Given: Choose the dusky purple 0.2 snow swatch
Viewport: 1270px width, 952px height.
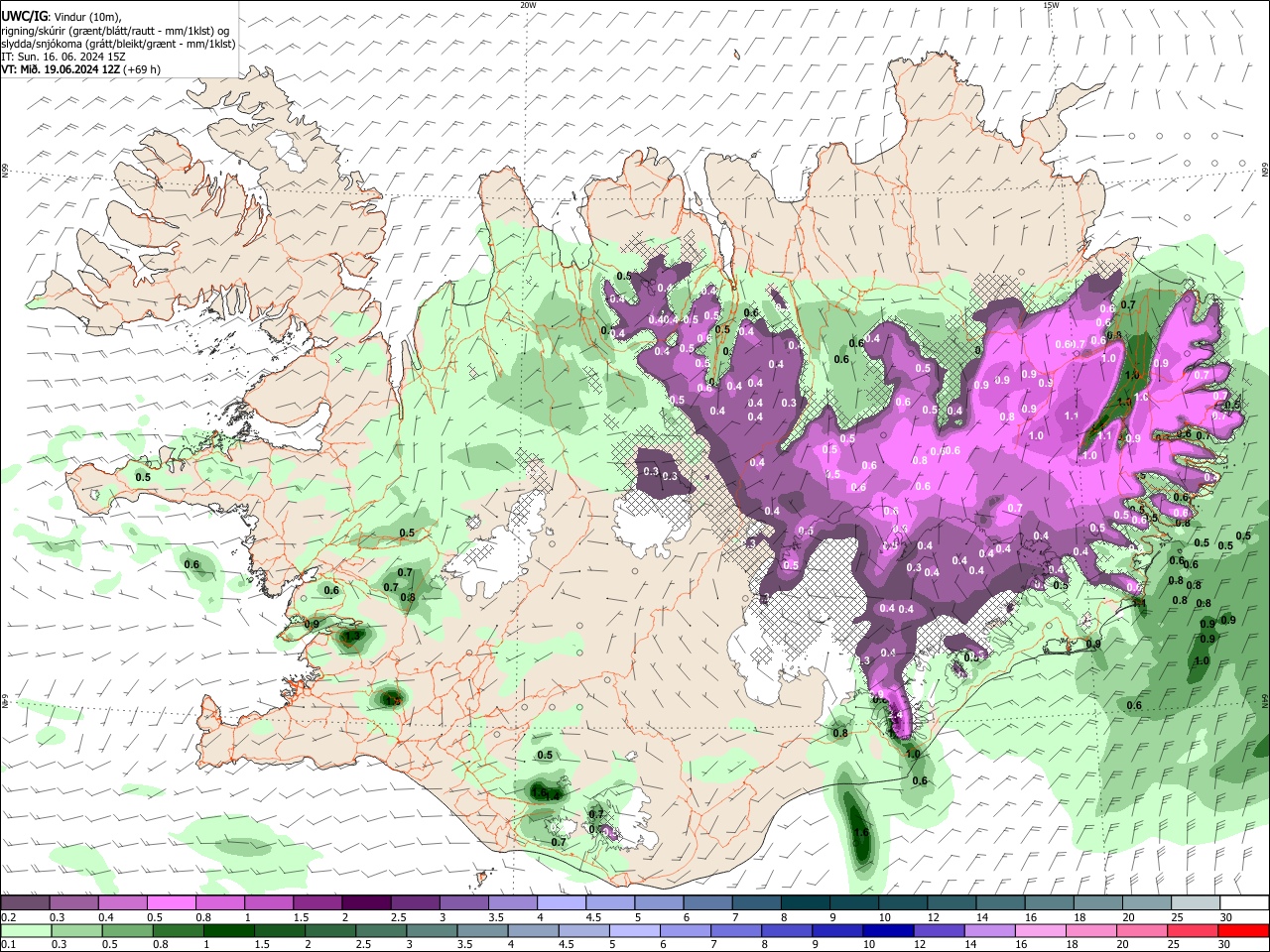Looking at the screenshot, I should click(x=24, y=902).
